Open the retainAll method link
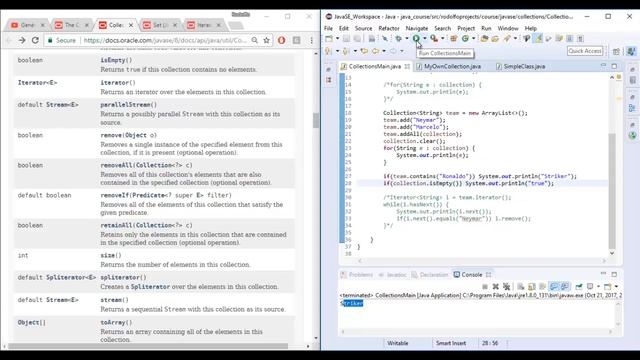Image resolution: width=640 pixels, height=360 pixels. [118, 225]
